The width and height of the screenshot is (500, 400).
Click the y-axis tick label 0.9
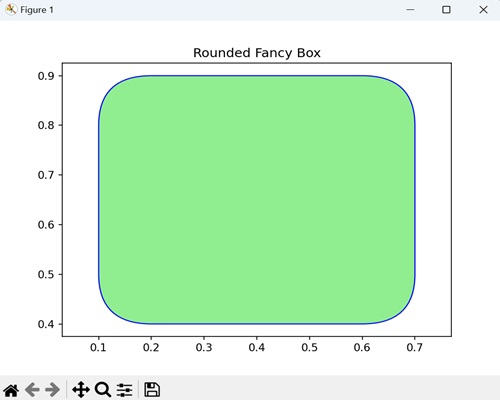[46, 76]
